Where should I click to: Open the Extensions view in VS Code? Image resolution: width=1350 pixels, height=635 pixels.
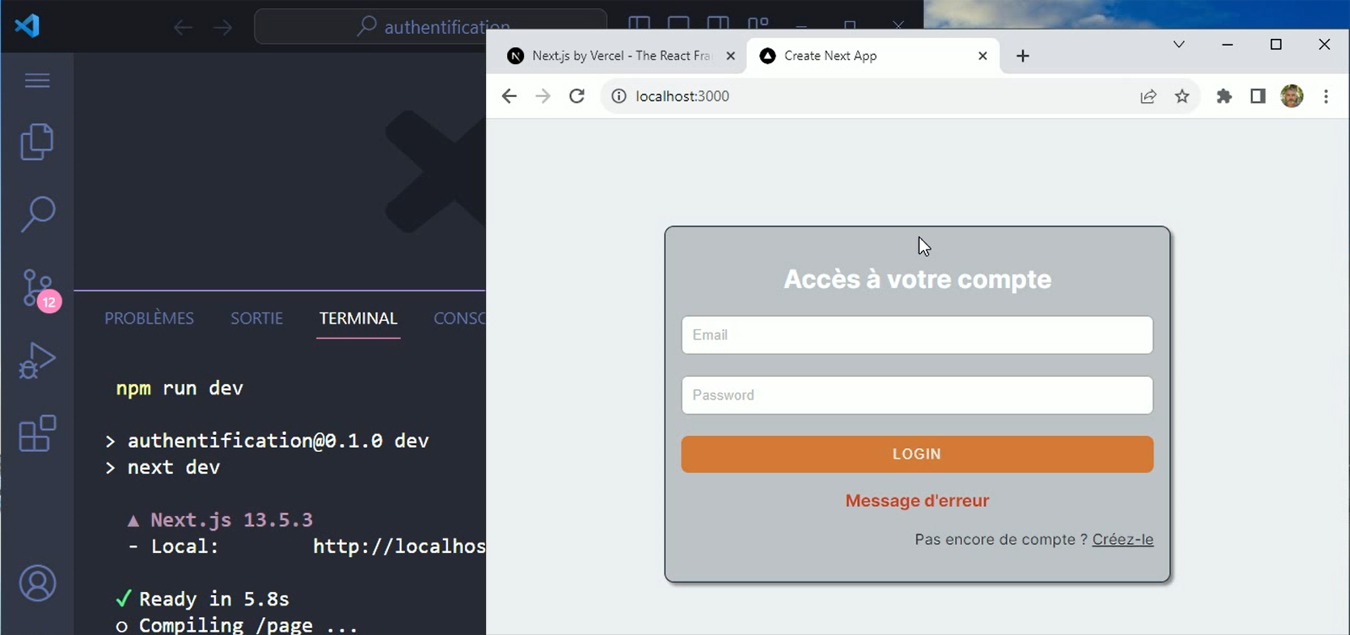tap(37, 433)
